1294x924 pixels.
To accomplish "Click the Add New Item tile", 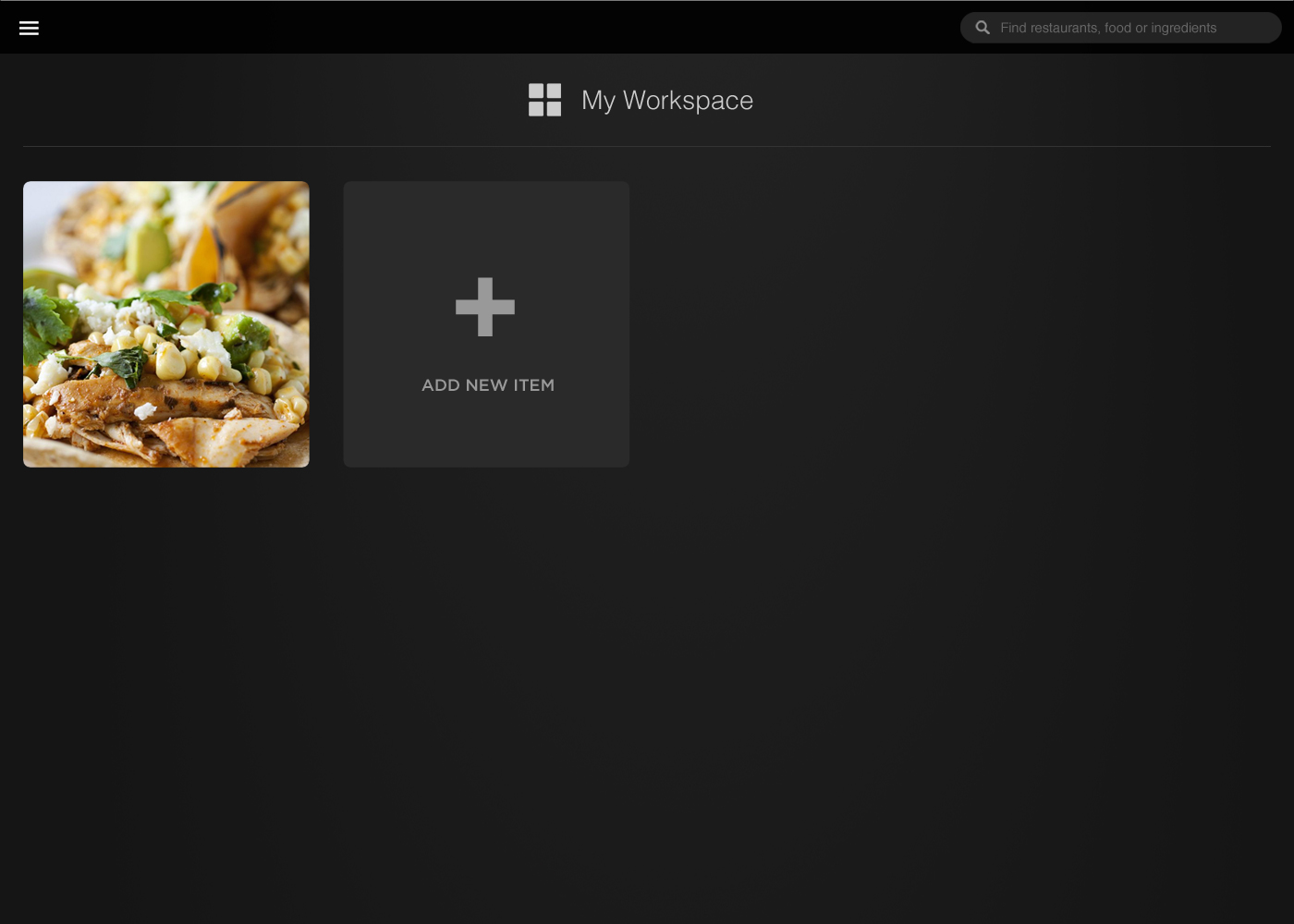I will [x=486, y=324].
